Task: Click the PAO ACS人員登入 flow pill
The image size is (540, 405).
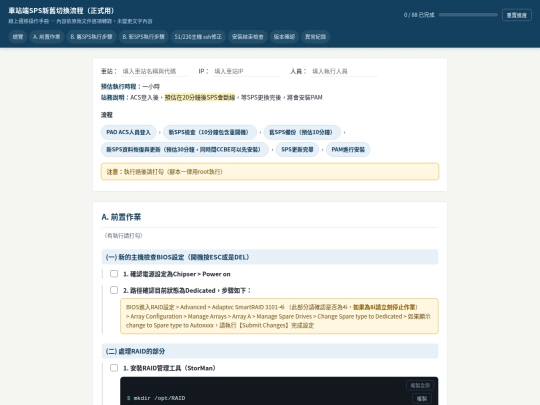Action: [x=128, y=132]
